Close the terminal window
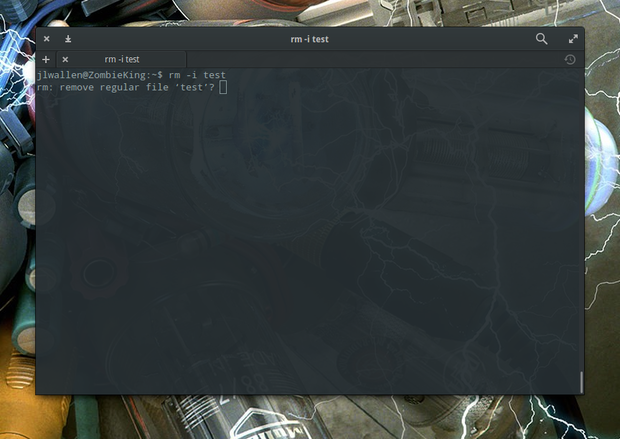The image size is (620, 439). tap(47, 39)
